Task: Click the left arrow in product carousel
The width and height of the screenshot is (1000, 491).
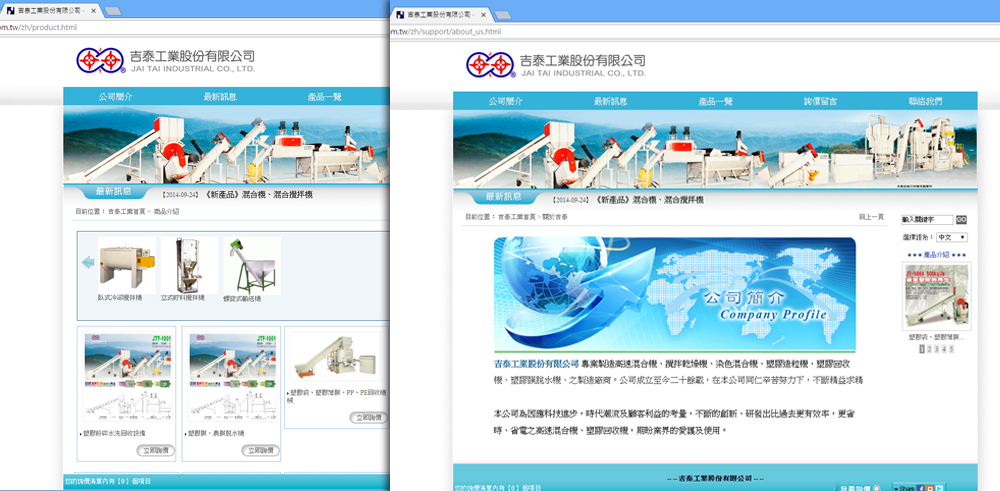Action: 88,262
